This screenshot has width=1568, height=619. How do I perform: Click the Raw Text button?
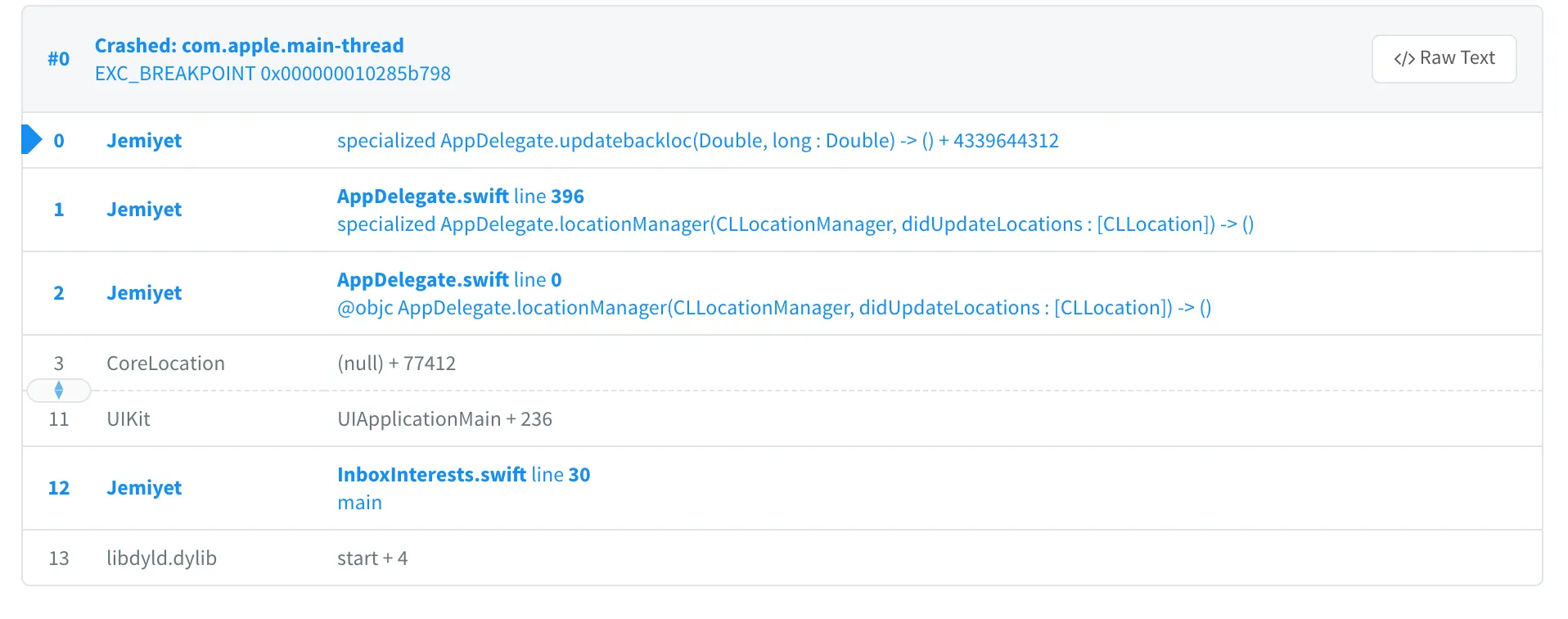pyautogui.click(x=1444, y=58)
